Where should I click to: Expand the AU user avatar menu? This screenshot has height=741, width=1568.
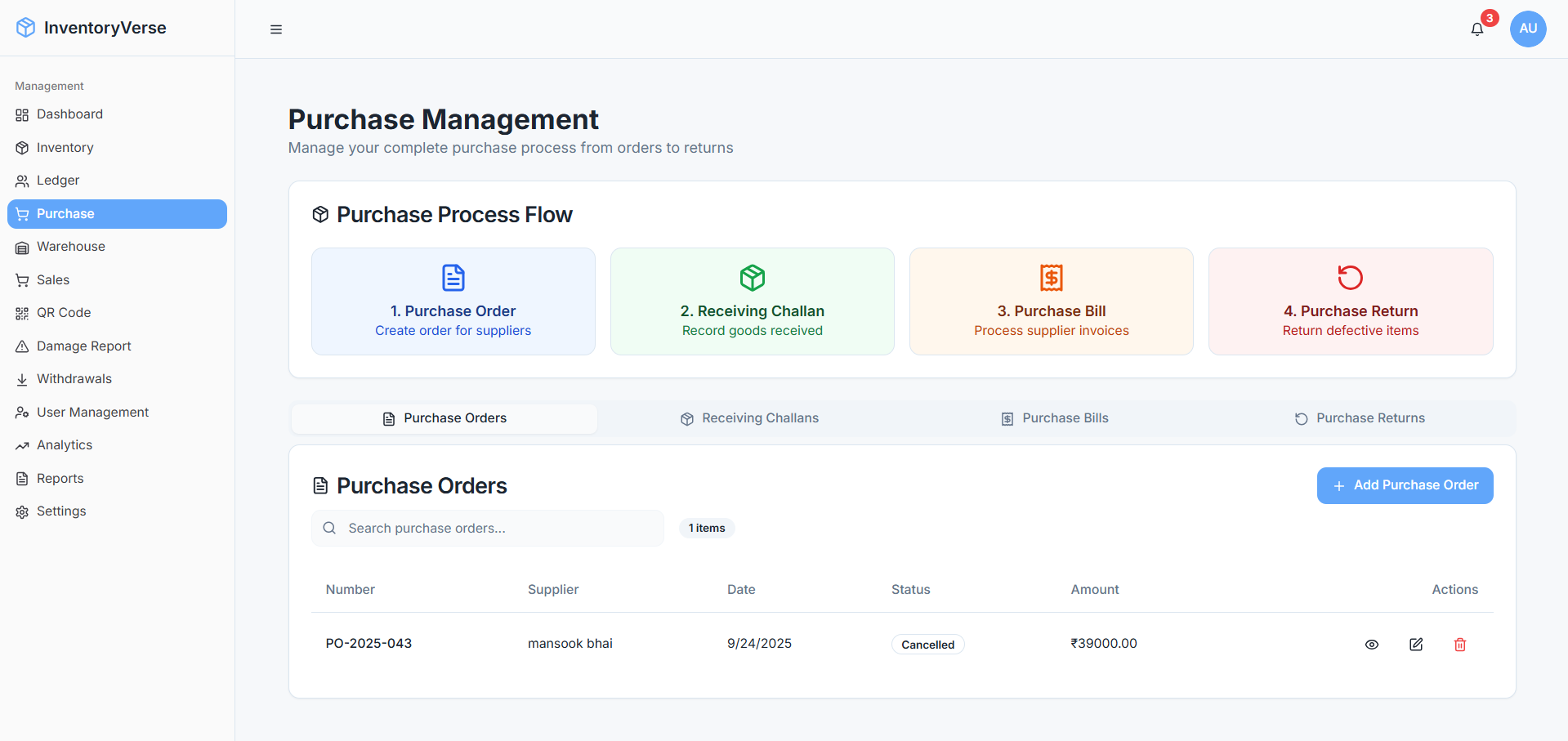click(1528, 29)
